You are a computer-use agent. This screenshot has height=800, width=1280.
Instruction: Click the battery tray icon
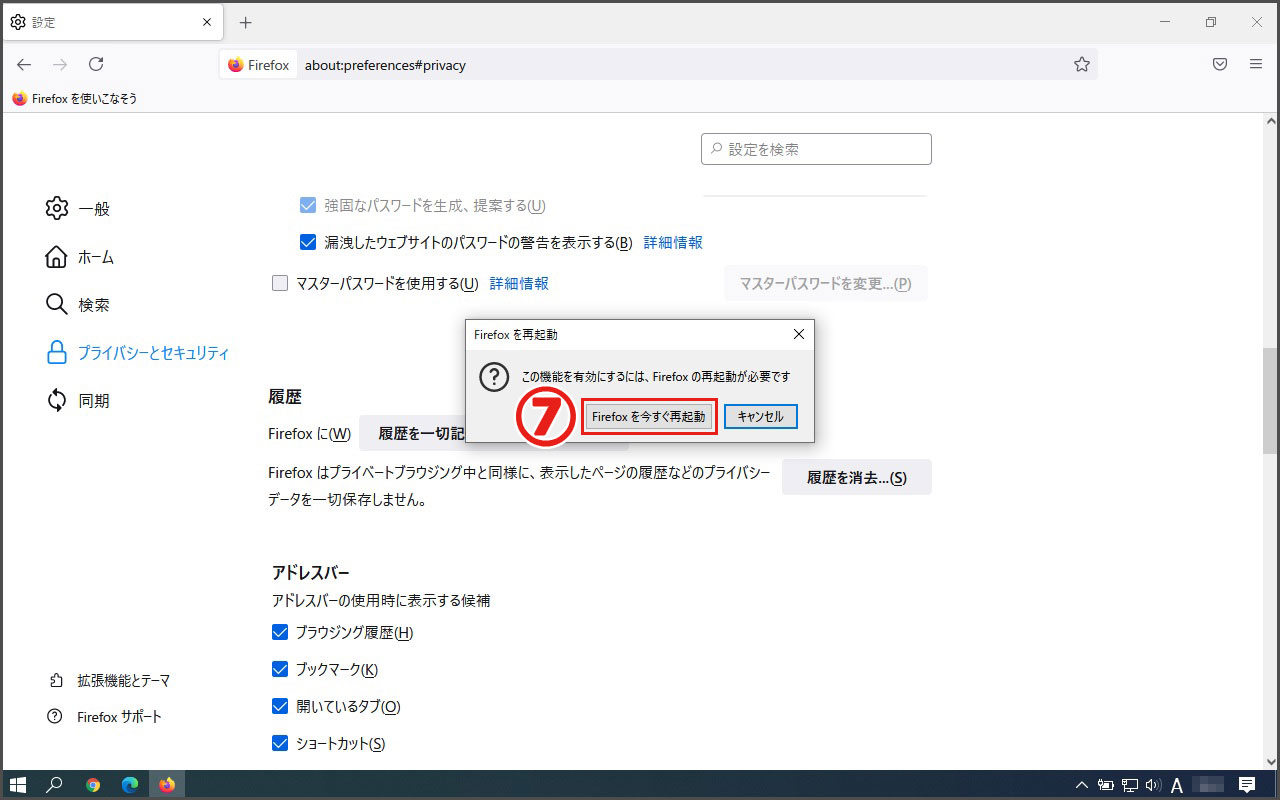tap(1106, 785)
